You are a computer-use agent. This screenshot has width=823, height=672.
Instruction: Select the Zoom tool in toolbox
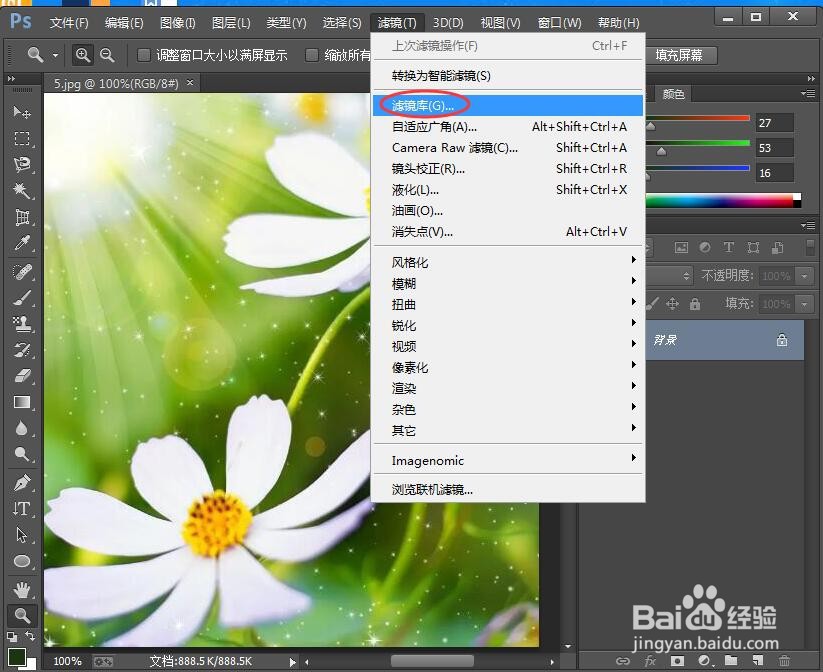pyautogui.click(x=22, y=615)
